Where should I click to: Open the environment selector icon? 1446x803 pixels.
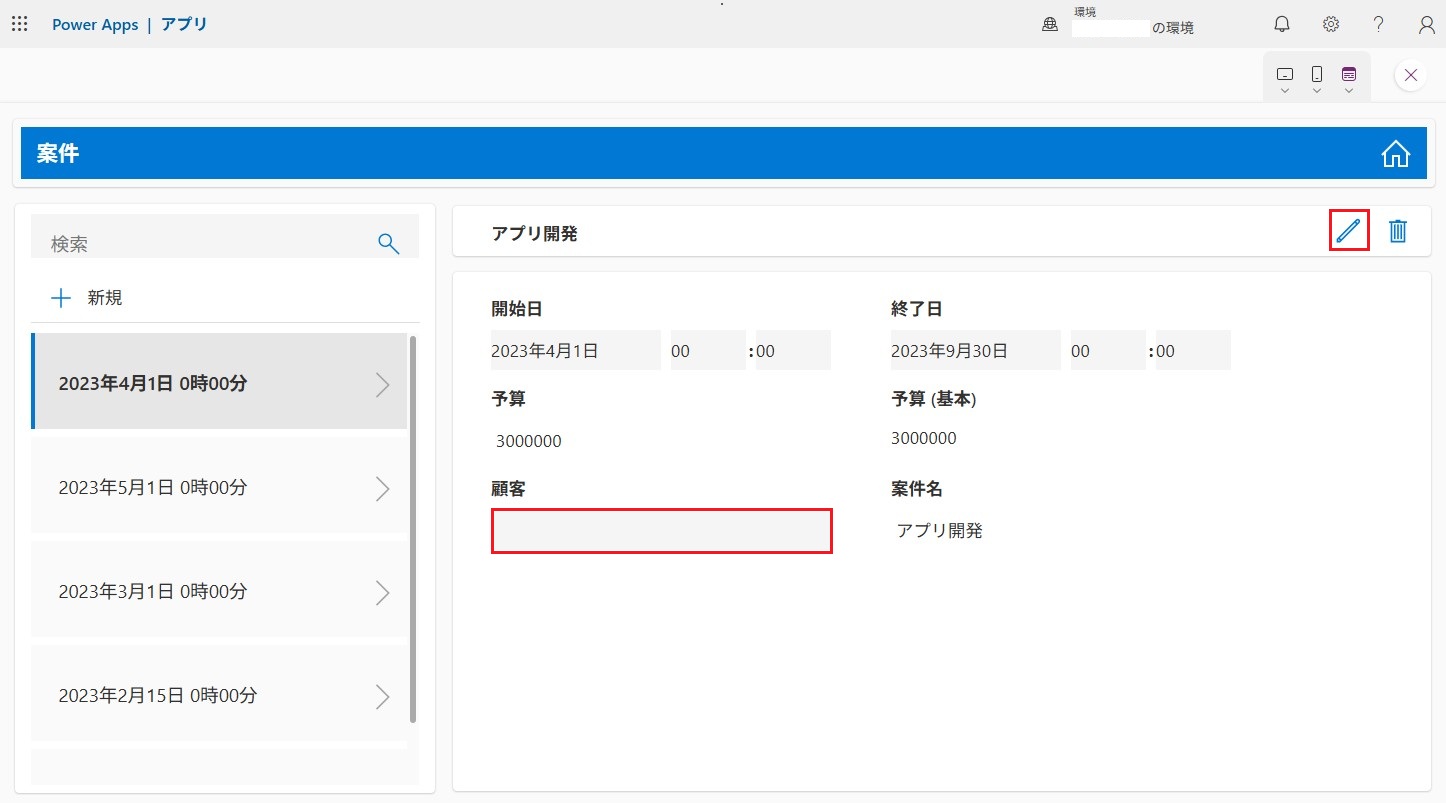coord(1050,25)
